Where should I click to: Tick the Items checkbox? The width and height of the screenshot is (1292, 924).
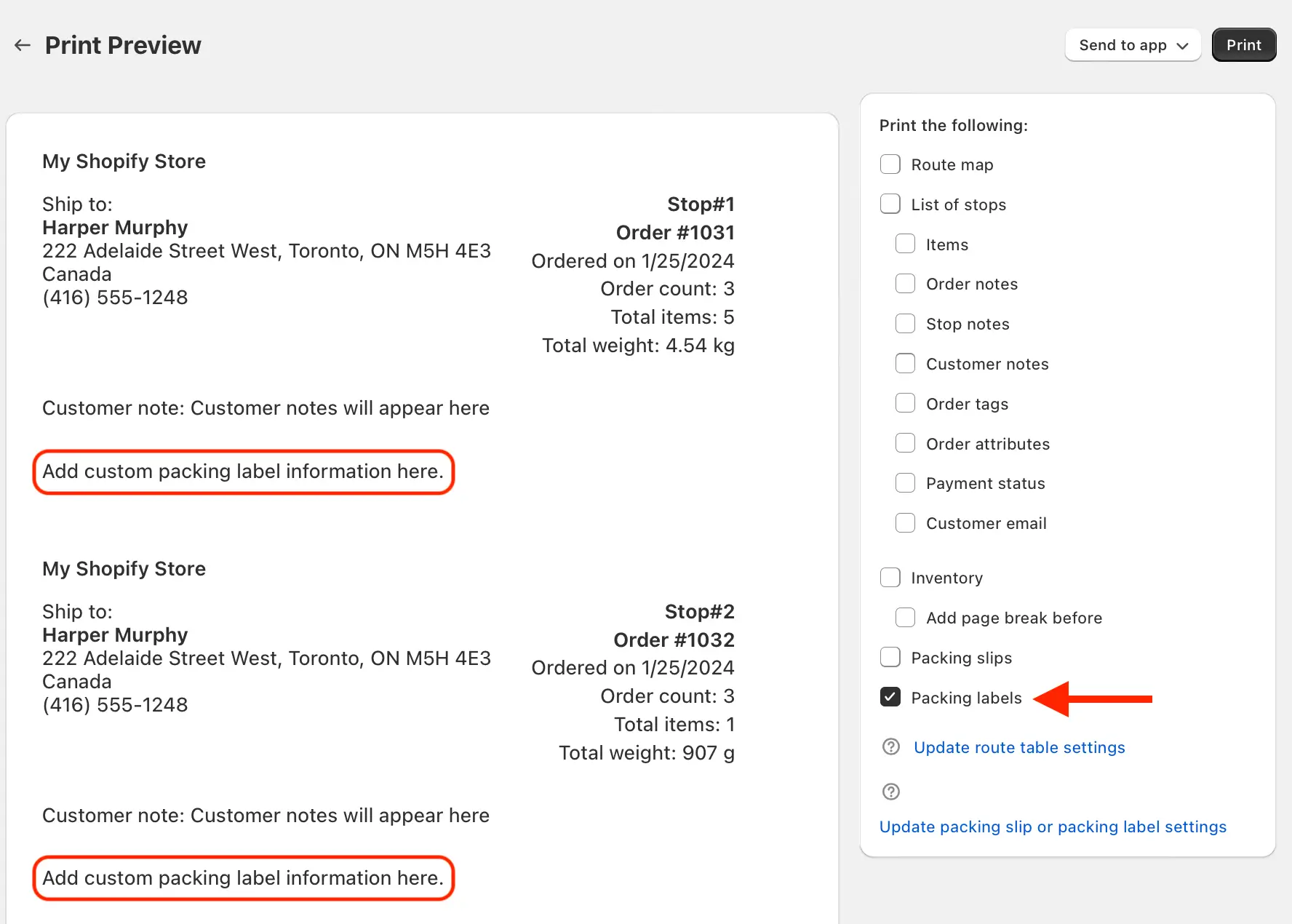coord(905,244)
